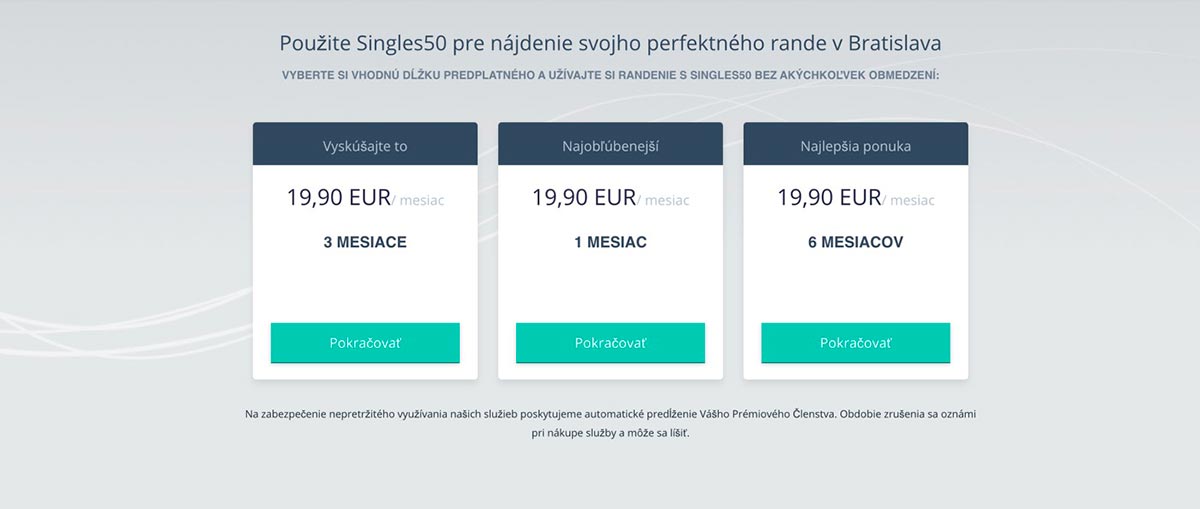Click the uppercase VYBERTE SI VHODNÚ DĹŽKU subheading
This screenshot has width=1200, height=509.
tap(610, 75)
